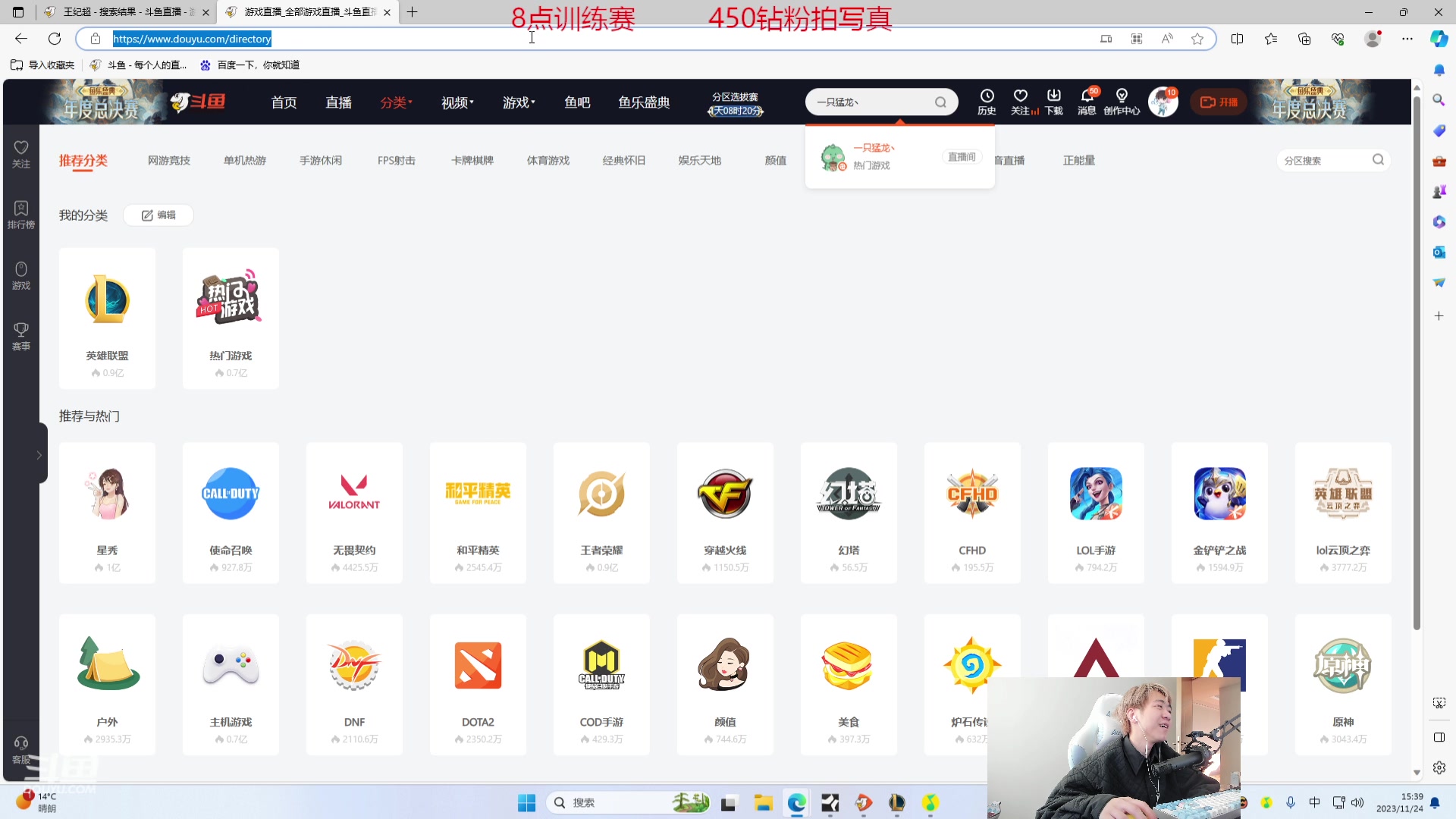This screenshot has height=819, width=1456.
Task: Open the 创作中心 lightbulb icon
Action: (x=1122, y=102)
